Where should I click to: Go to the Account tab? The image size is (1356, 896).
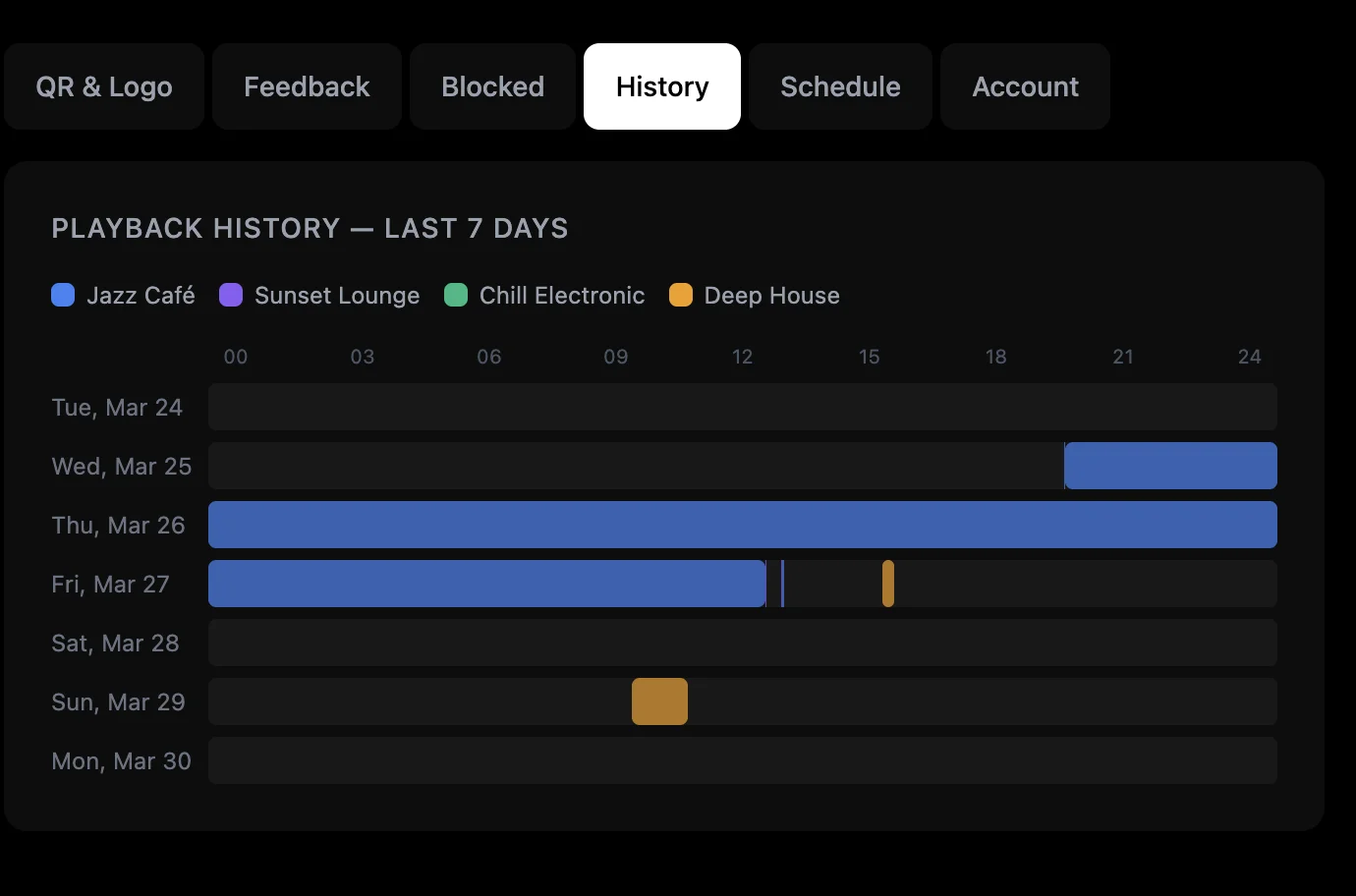tap(1025, 86)
